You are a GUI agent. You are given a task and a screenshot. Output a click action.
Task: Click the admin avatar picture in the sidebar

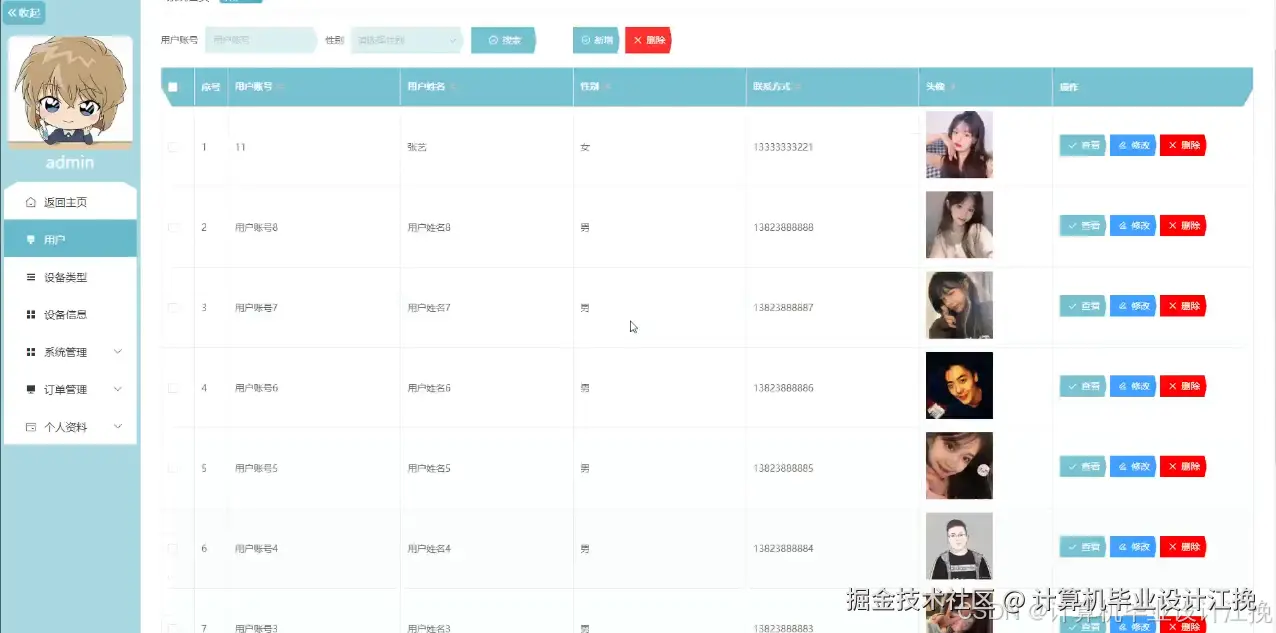[x=70, y=92]
